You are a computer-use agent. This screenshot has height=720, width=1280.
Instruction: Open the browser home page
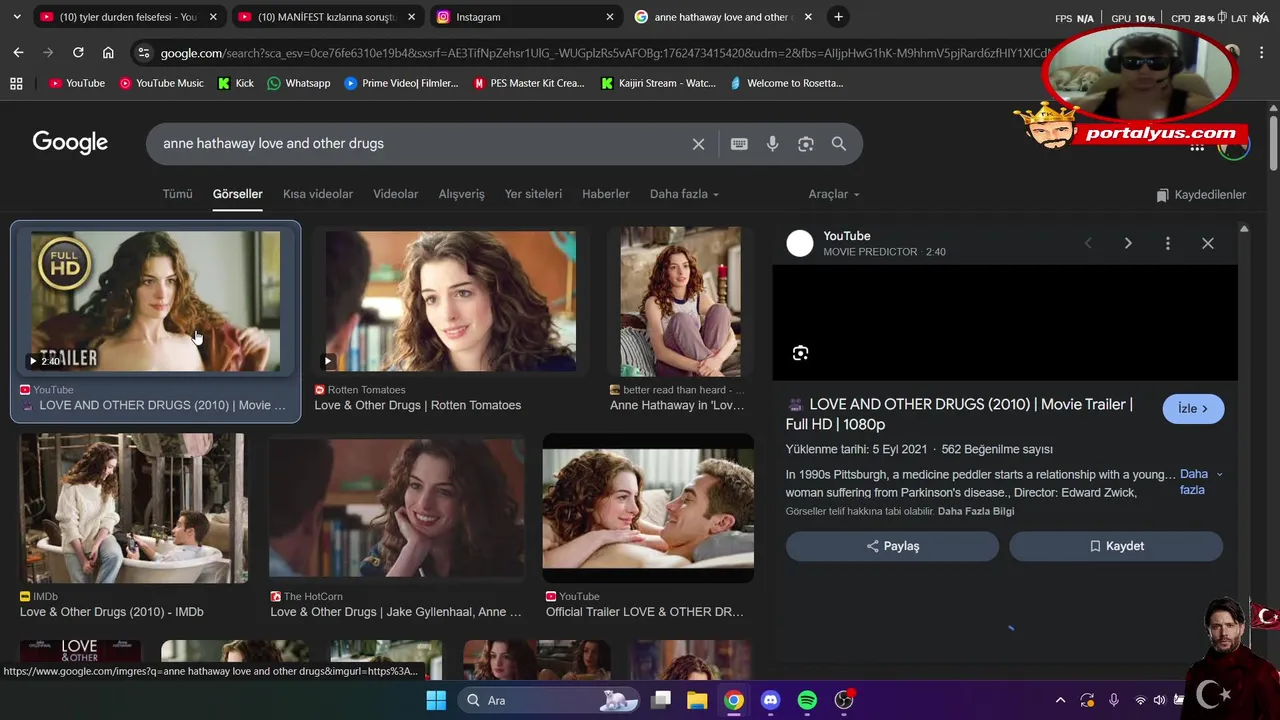click(x=108, y=53)
